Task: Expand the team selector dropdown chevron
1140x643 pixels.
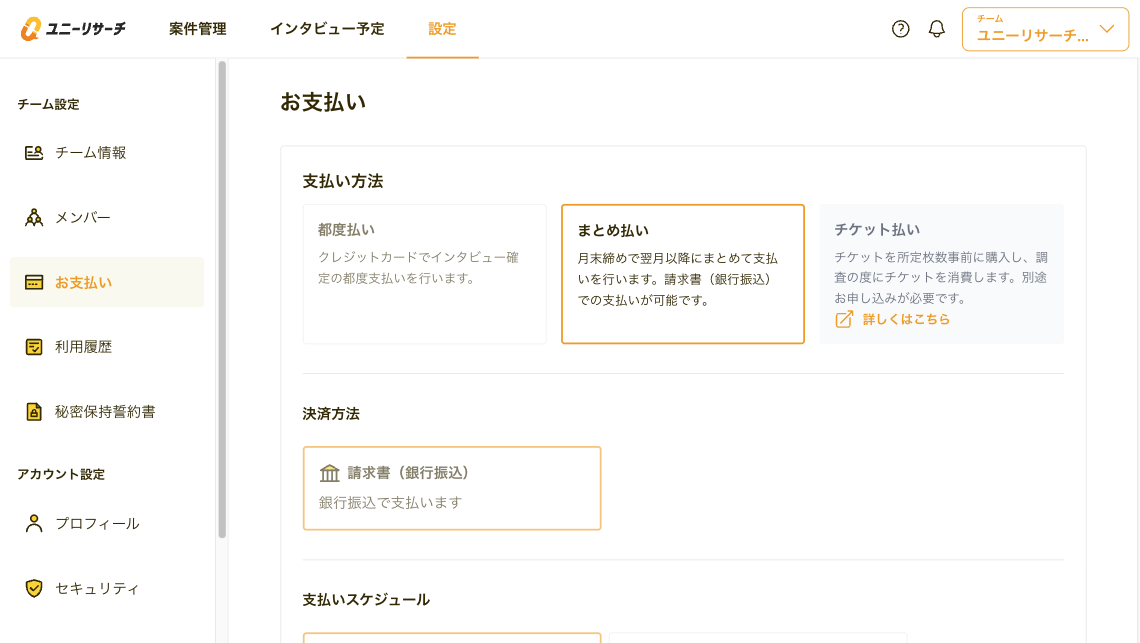Action: click(x=1106, y=29)
